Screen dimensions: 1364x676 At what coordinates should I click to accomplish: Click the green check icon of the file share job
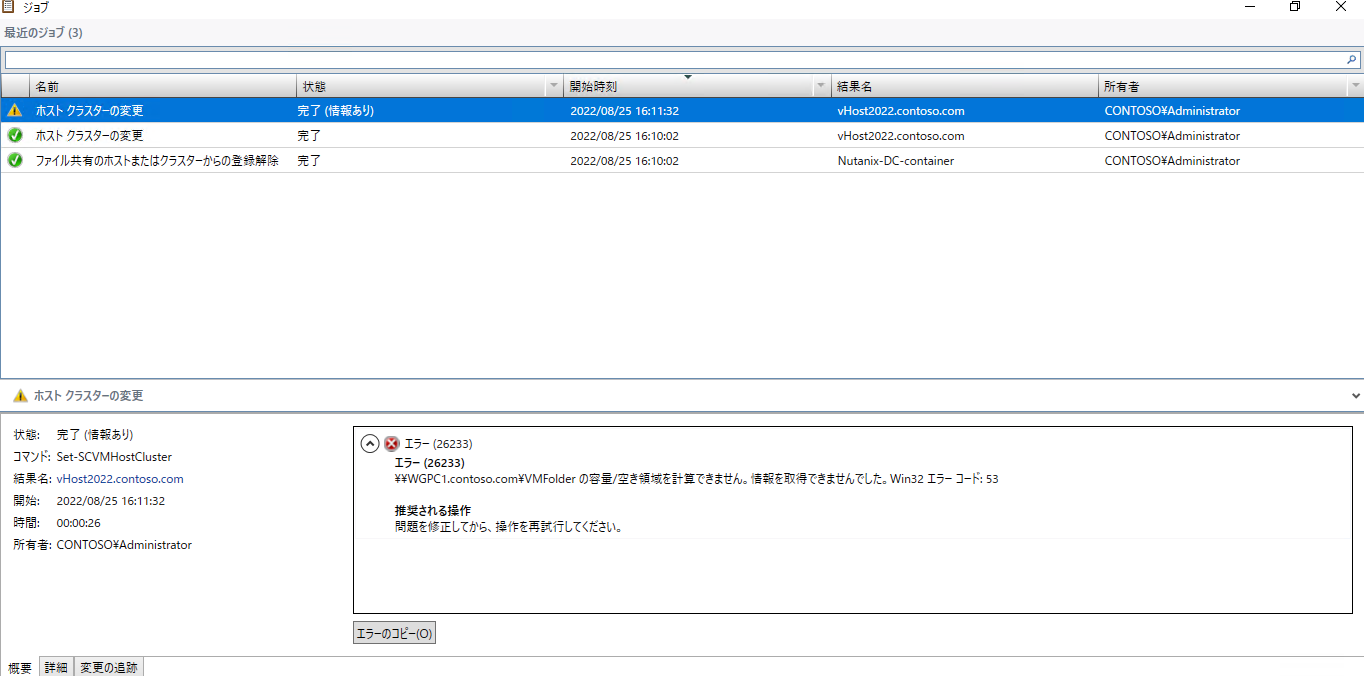(15, 160)
